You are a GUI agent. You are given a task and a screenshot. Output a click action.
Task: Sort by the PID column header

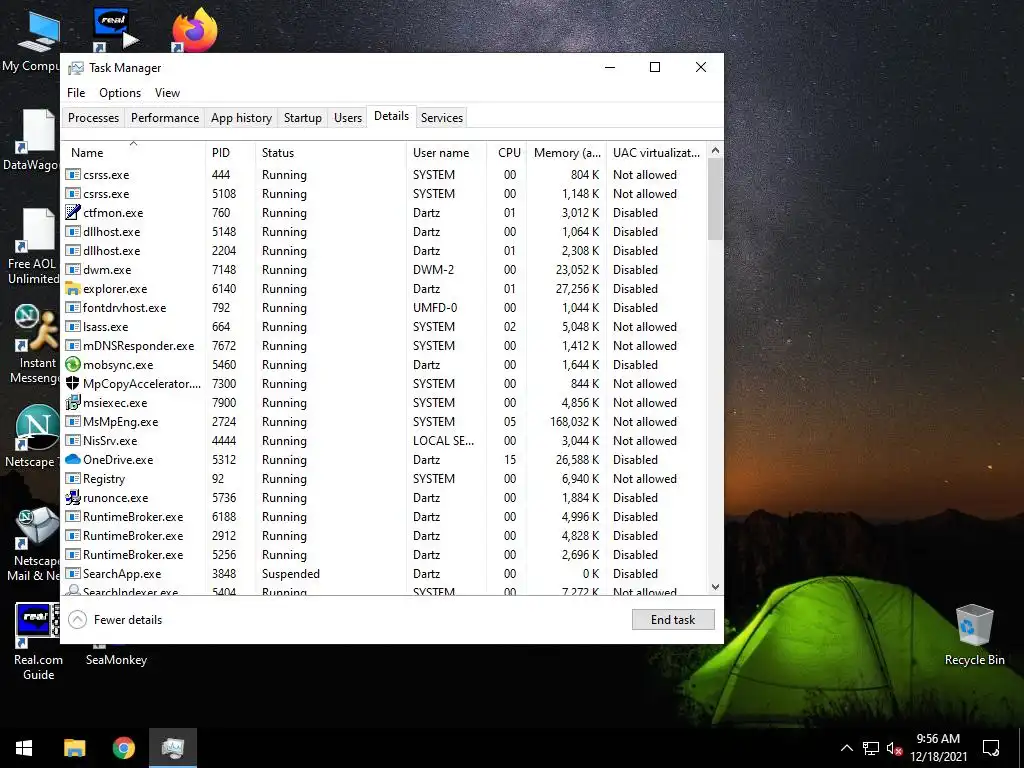(230, 153)
